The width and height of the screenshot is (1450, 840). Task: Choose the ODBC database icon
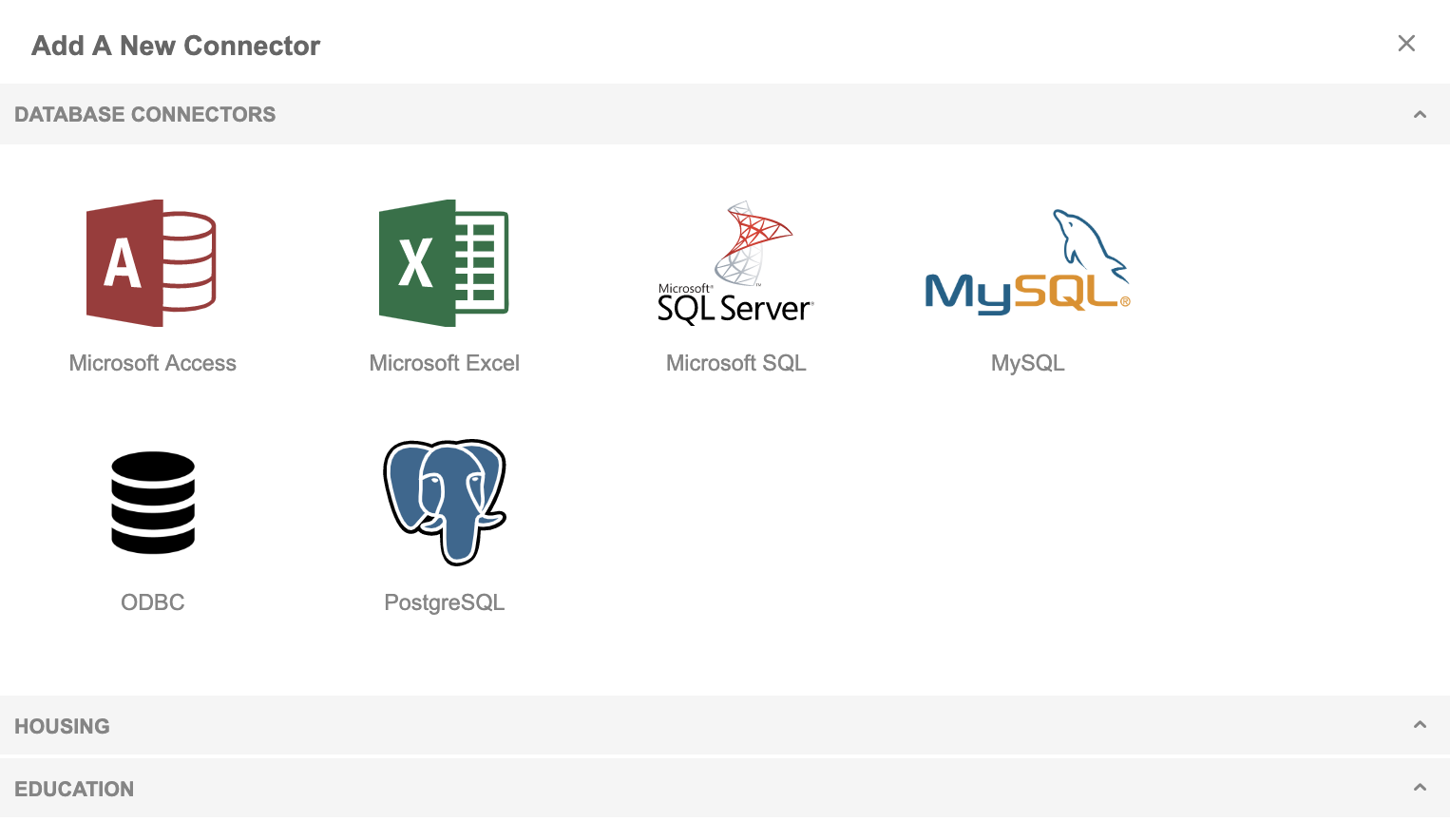point(153,503)
